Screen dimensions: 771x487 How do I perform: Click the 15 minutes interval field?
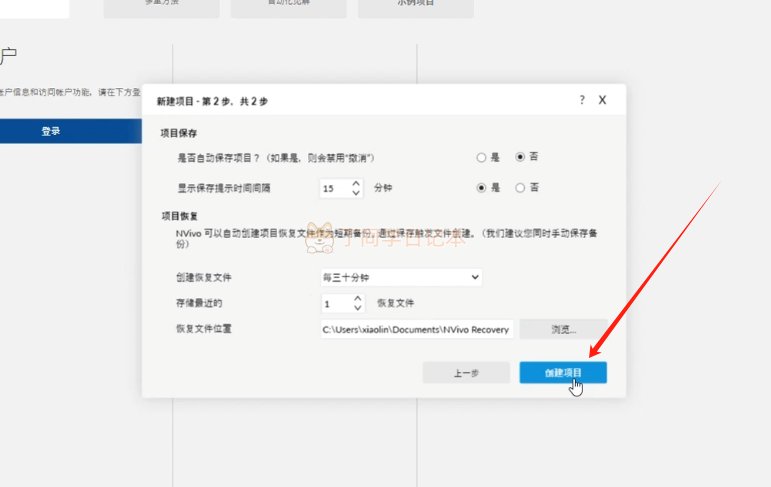[334, 188]
